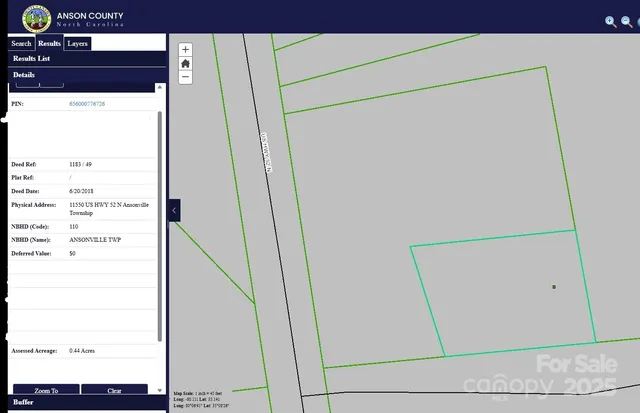Select the magnifier zoom-in tool in header

pyautogui.click(x=611, y=21)
